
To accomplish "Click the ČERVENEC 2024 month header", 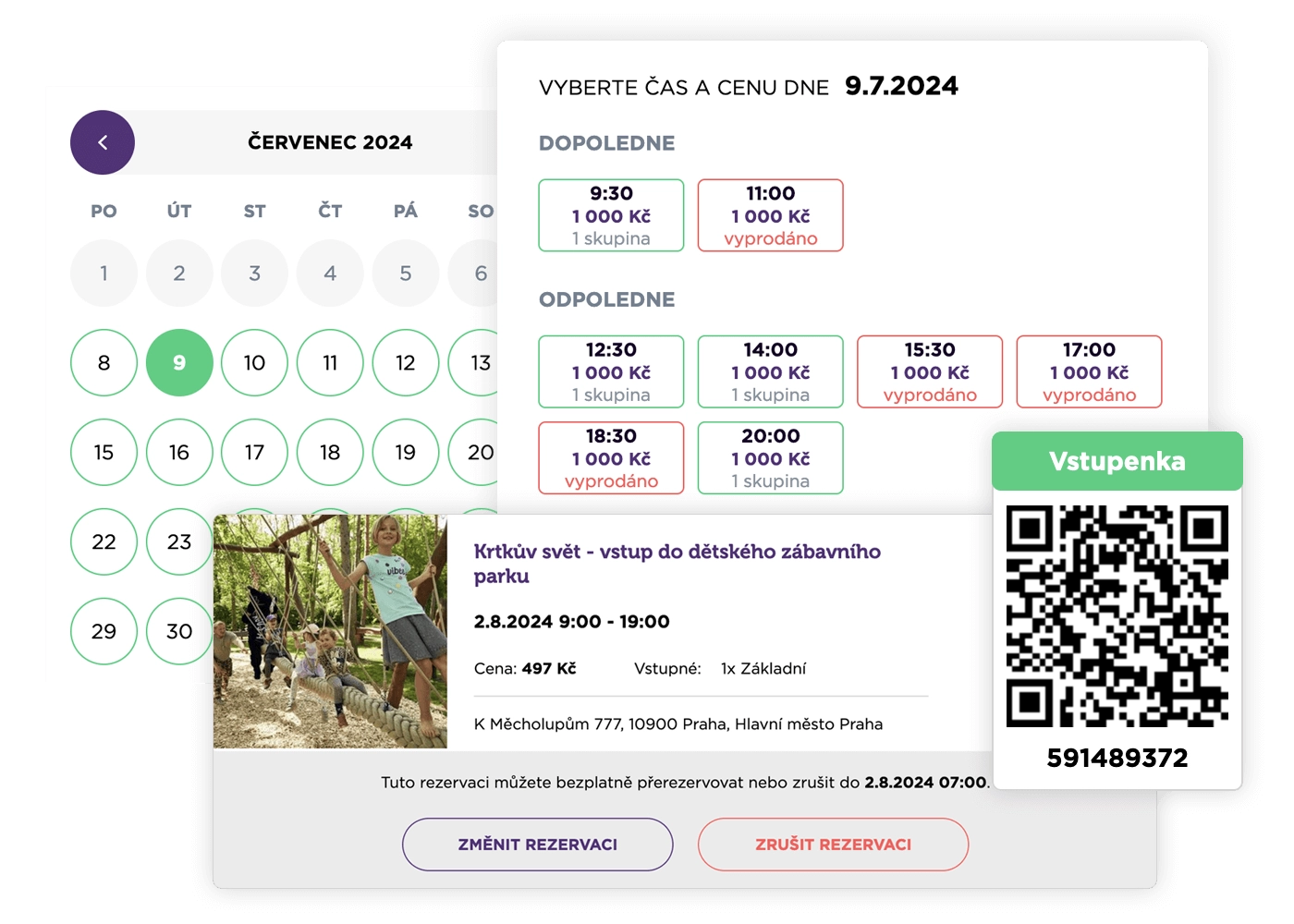I will tap(329, 141).
